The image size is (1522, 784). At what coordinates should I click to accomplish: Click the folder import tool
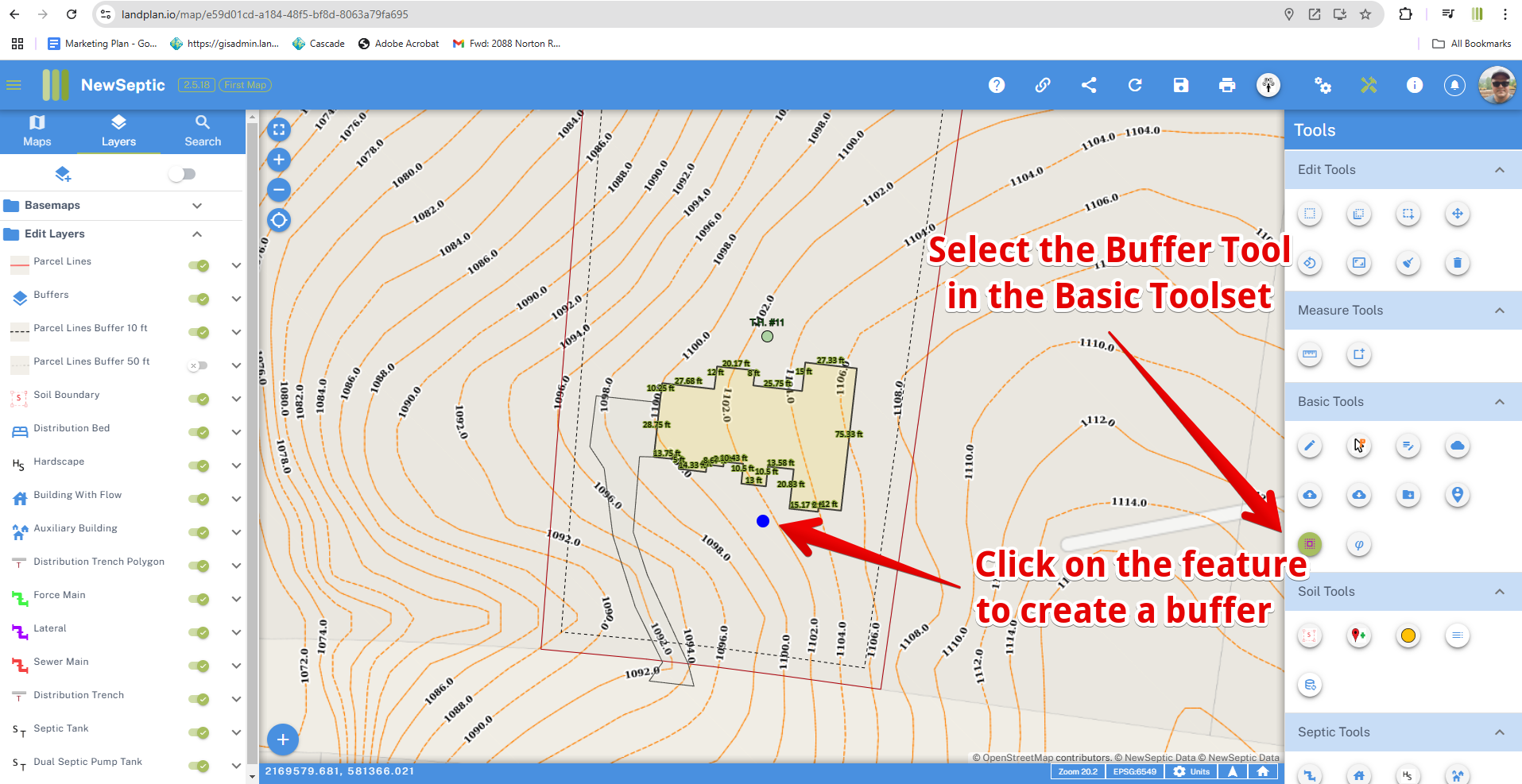pyautogui.click(x=1408, y=495)
